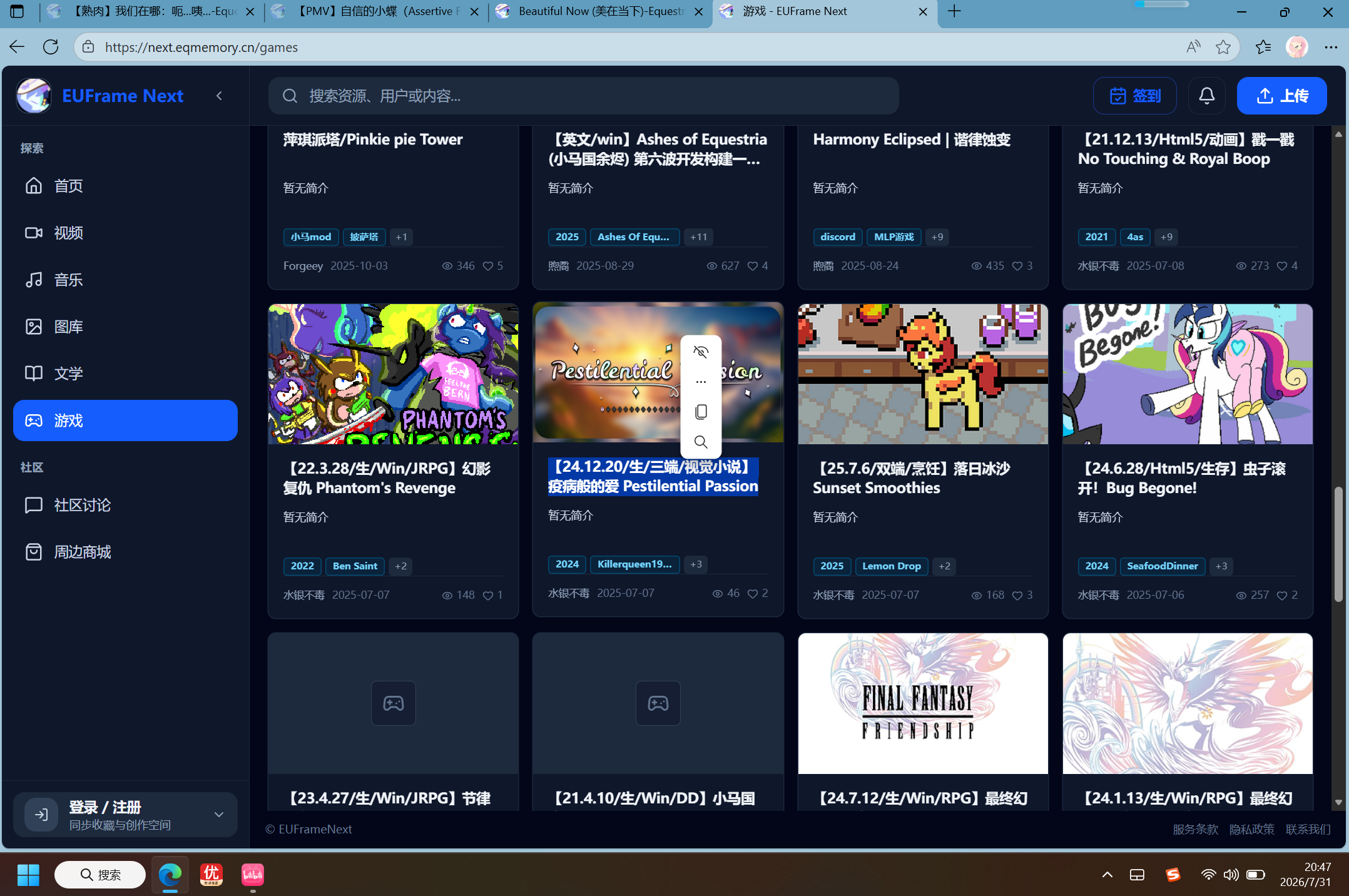Screen dimensions: 1349x896
Task: Open the more options dots in selection popup
Action: click(701, 382)
